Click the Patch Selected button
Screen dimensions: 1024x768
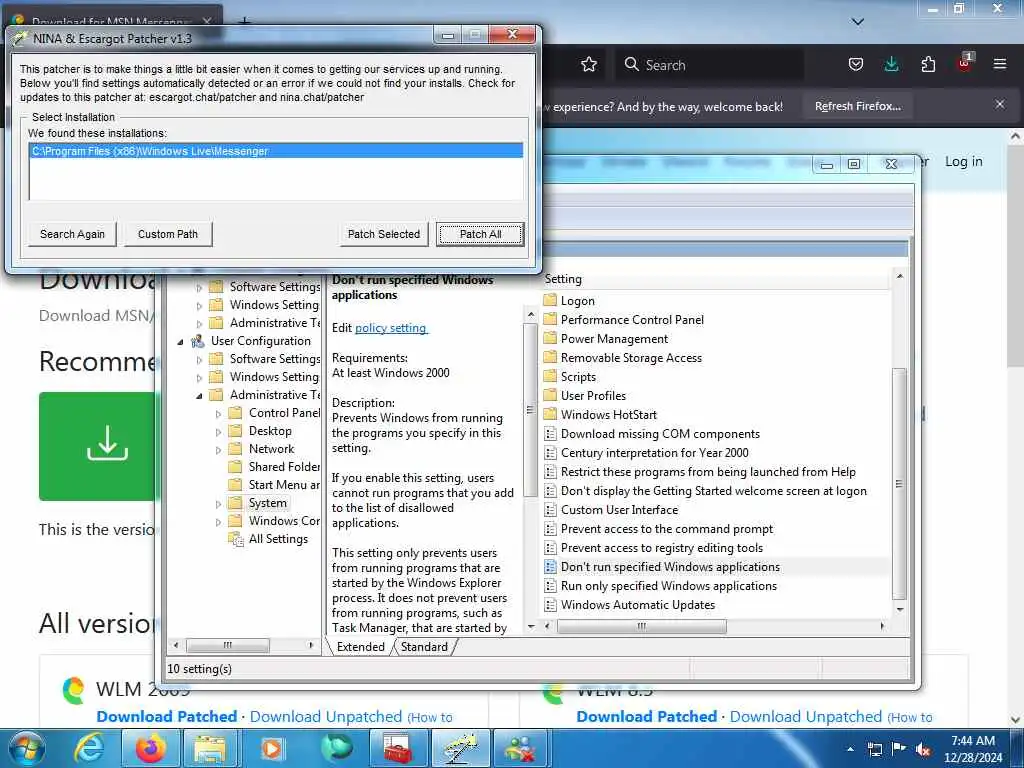pos(383,234)
